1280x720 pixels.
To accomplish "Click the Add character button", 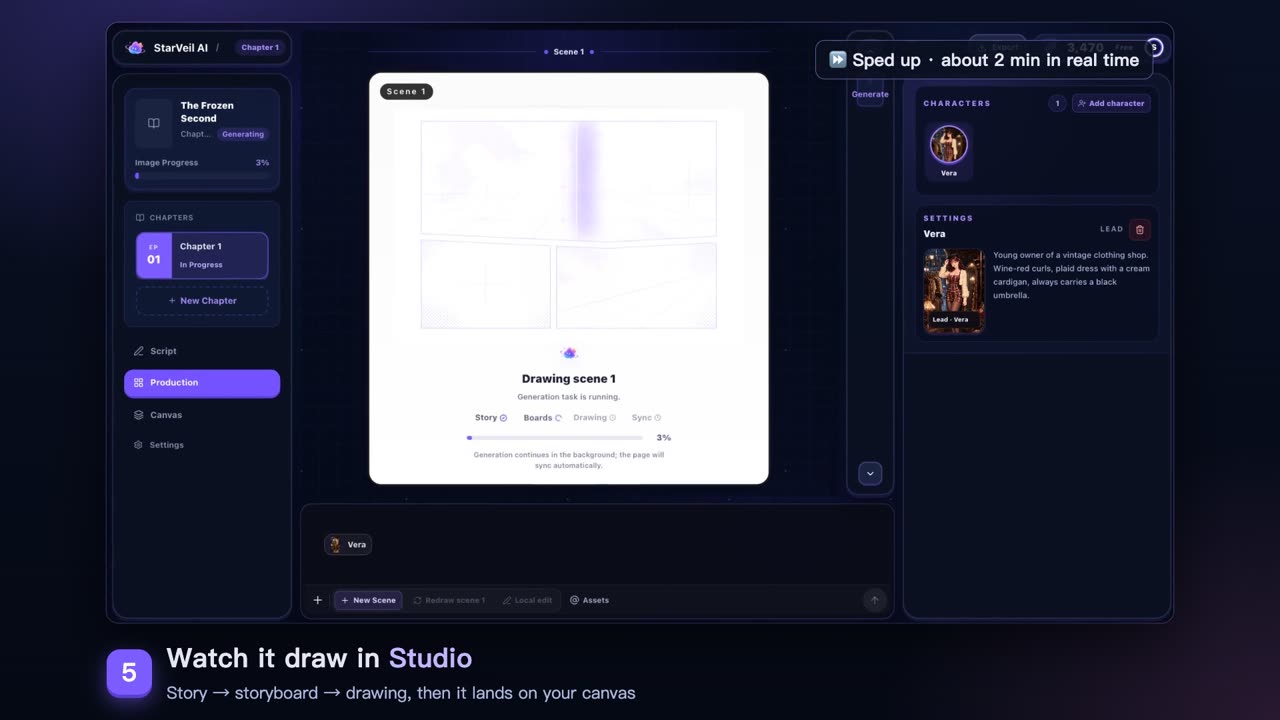I will [1111, 103].
